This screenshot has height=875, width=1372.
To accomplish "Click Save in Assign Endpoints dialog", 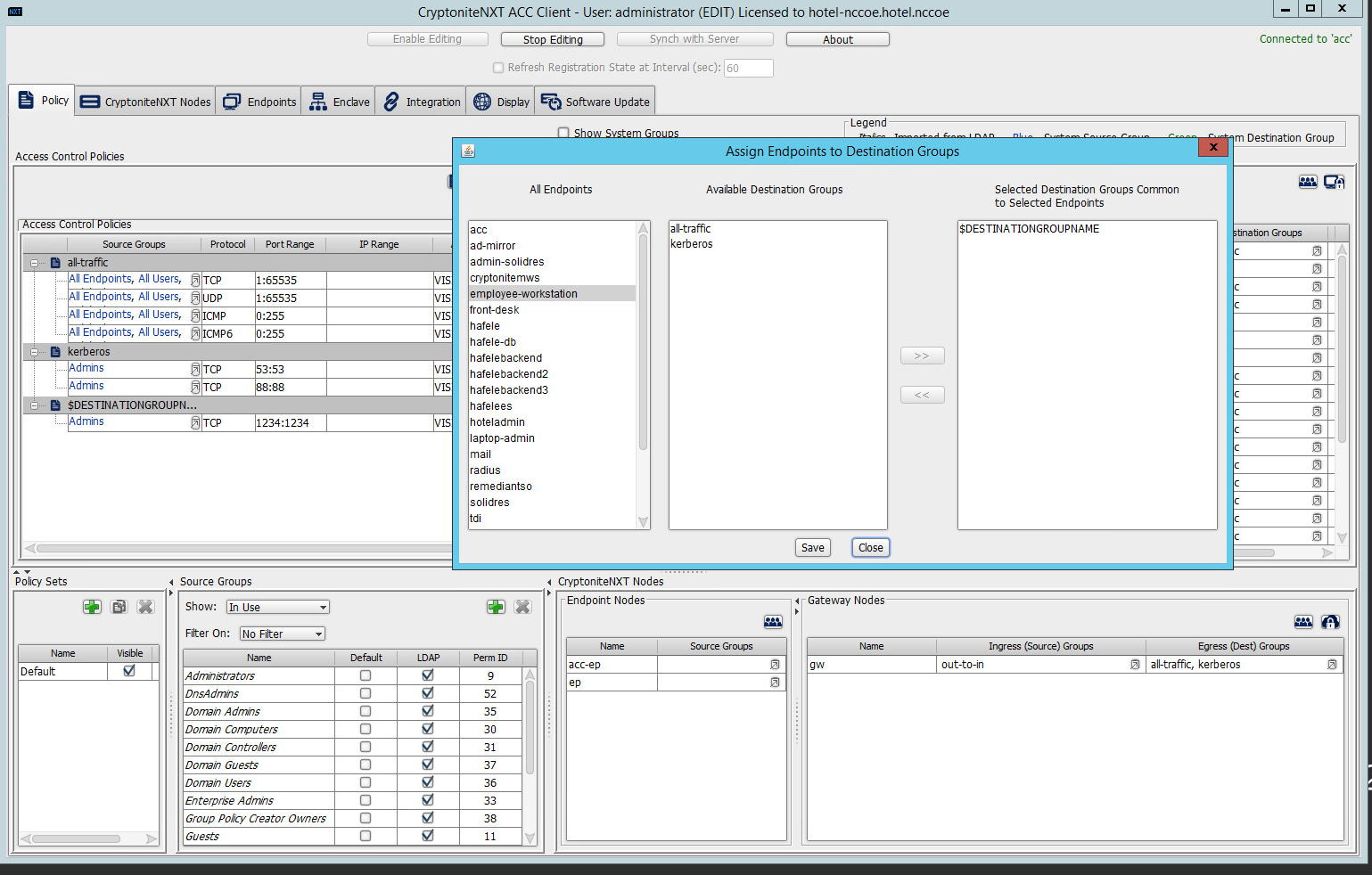I will pos(813,548).
